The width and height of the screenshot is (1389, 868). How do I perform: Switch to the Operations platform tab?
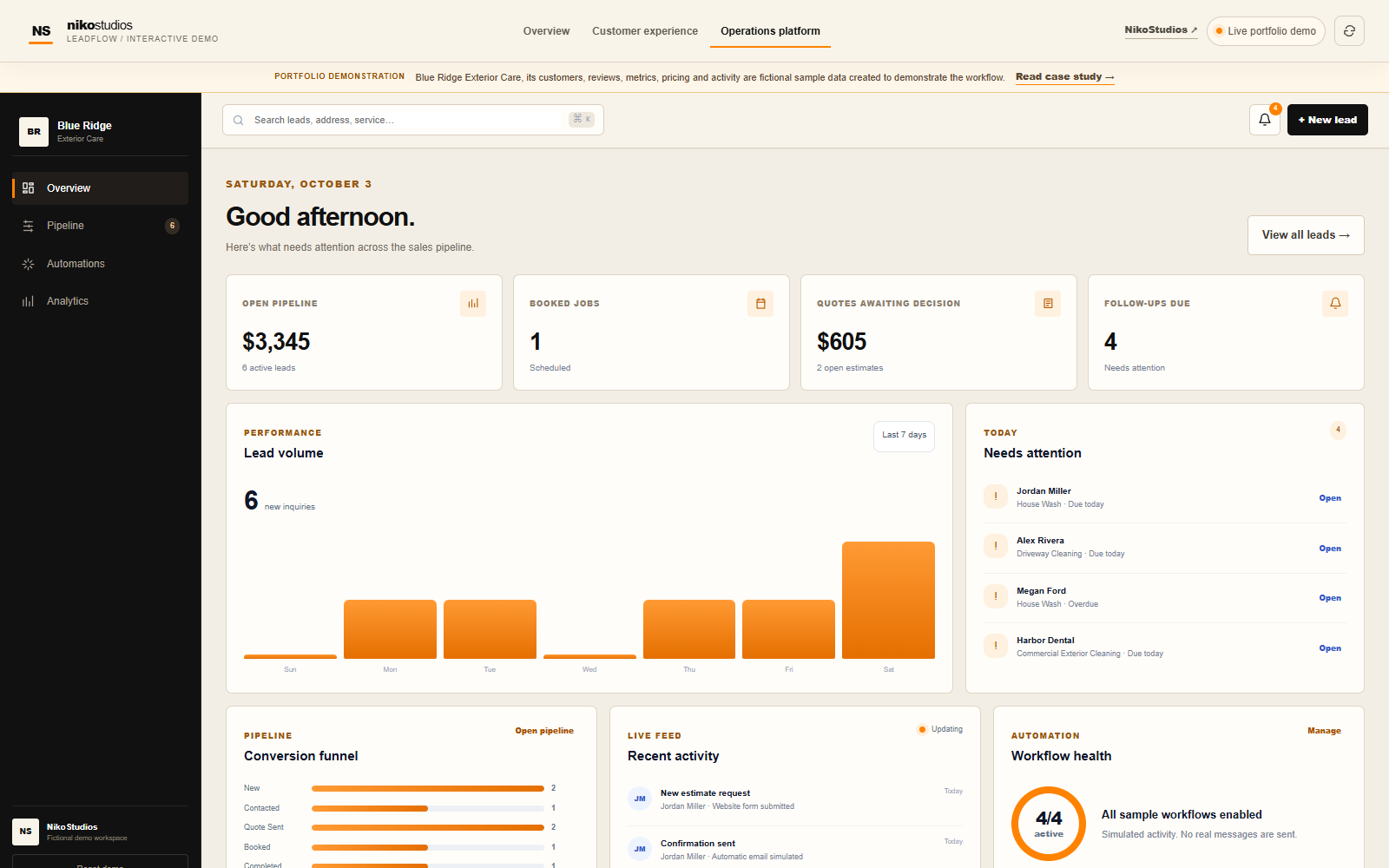tap(770, 31)
